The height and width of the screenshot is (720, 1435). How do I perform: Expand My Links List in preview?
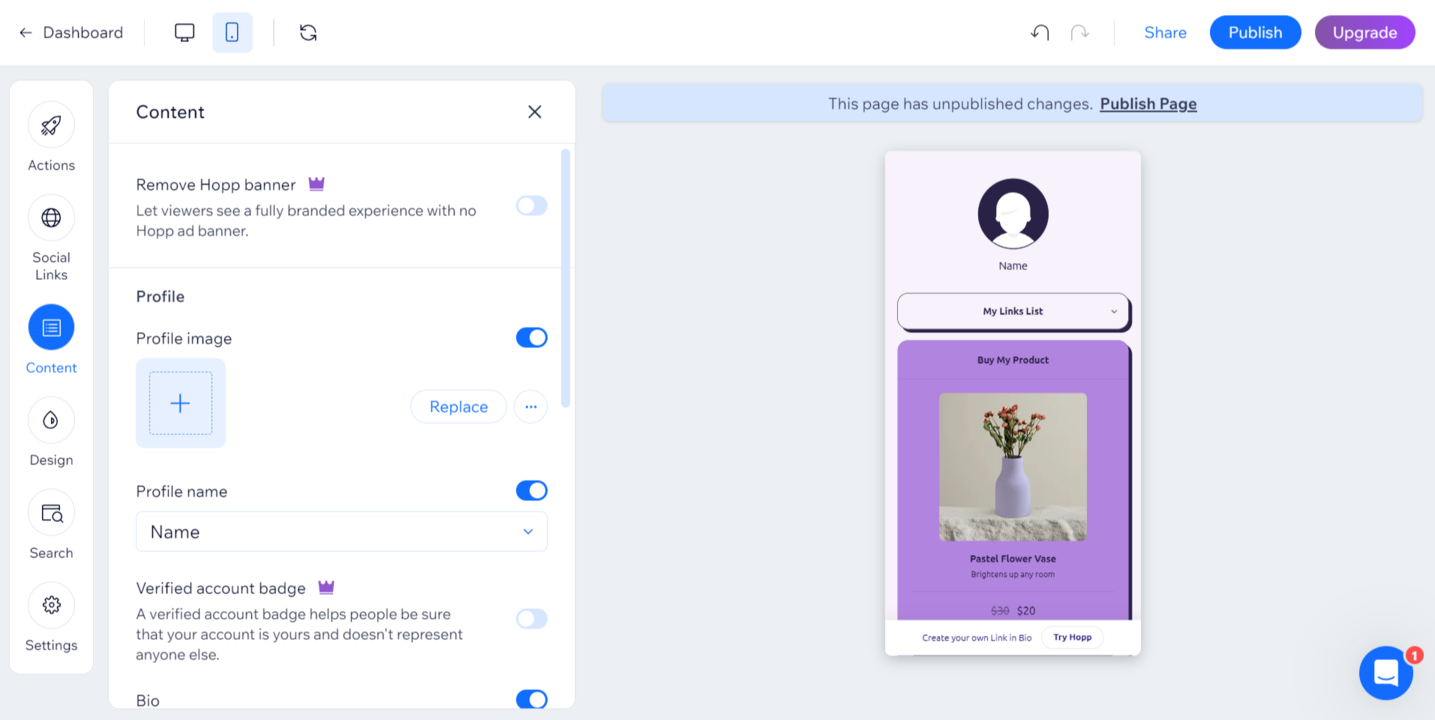(x=1013, y=311)
